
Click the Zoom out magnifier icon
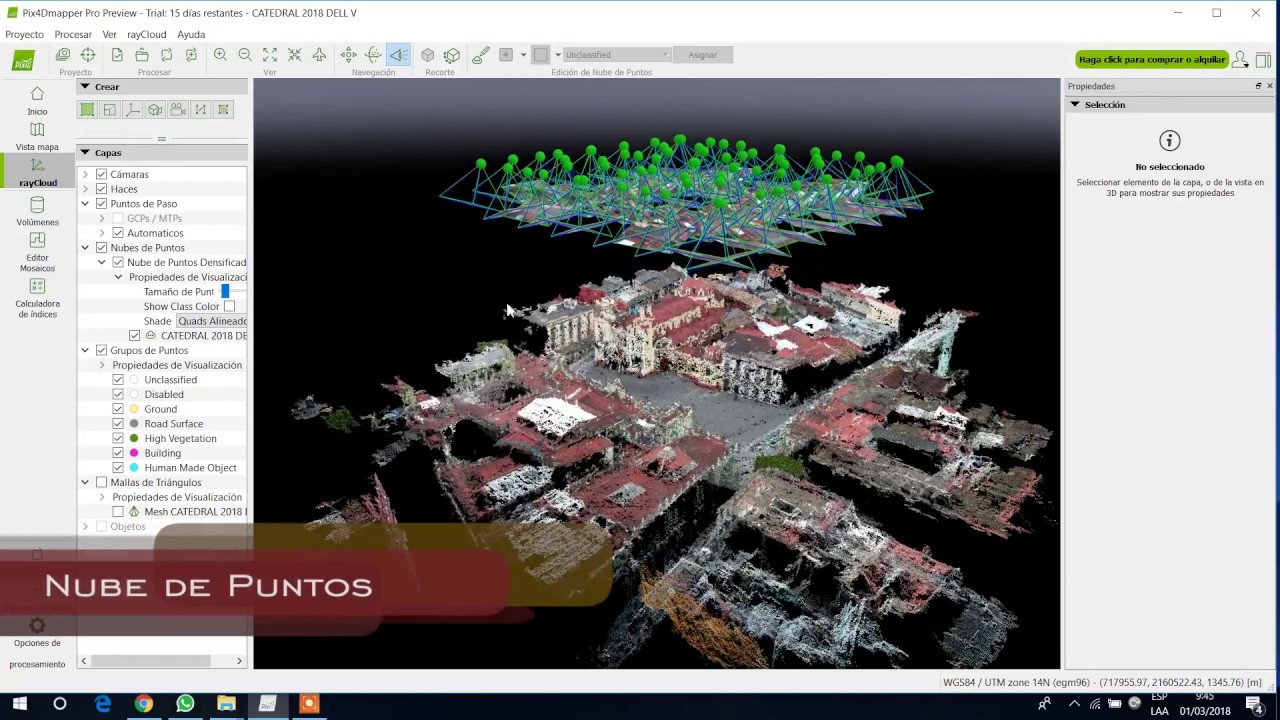(x=245, y=55)
